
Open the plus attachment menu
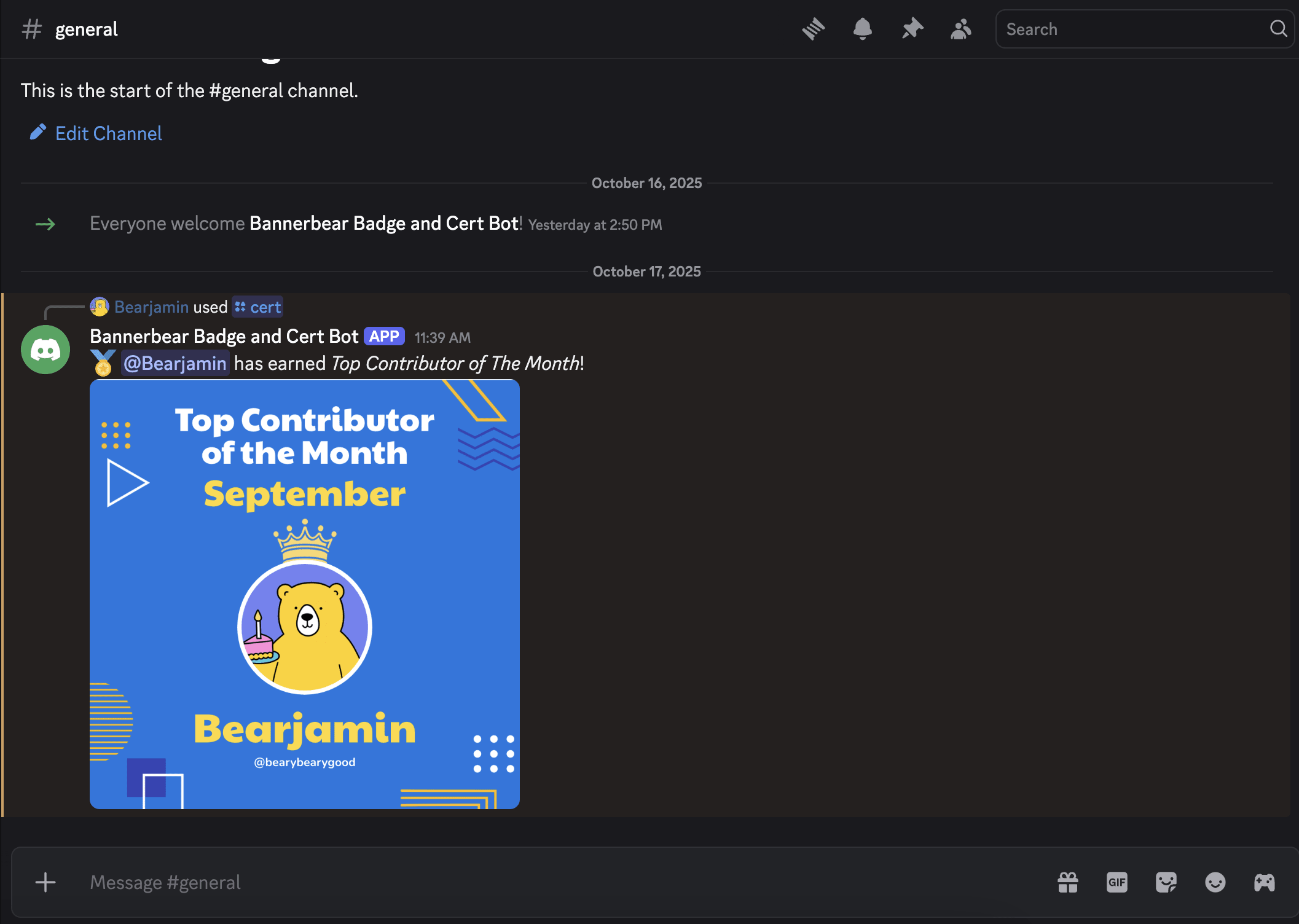(x=45, y=883)
